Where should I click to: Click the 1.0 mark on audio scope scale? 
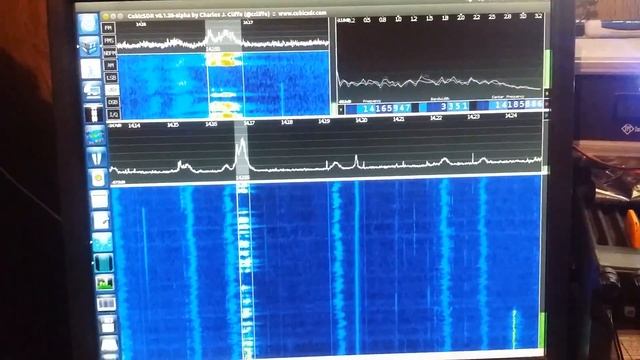pos(398,19)
